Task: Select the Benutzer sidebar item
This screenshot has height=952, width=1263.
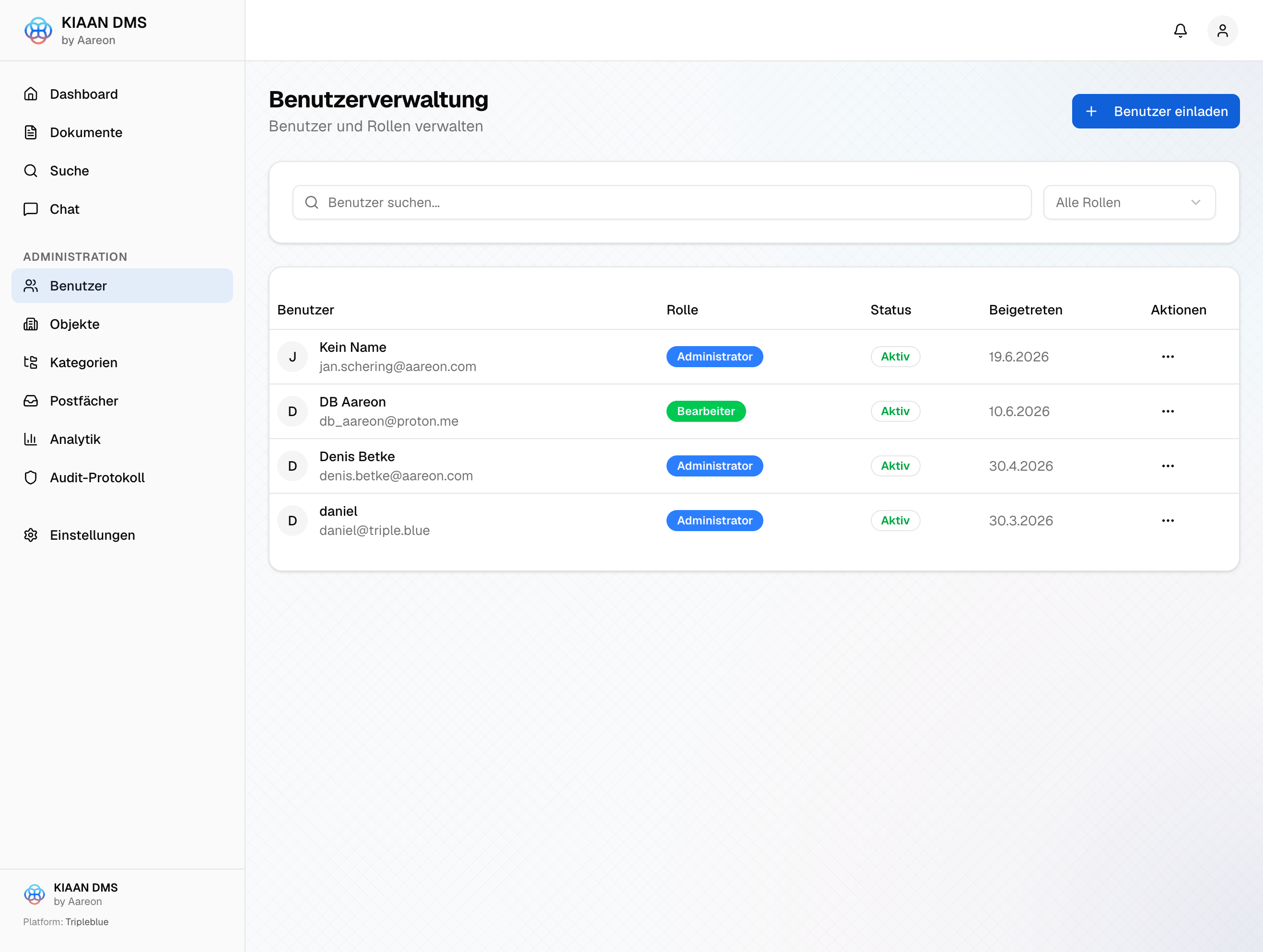Action: tap(122, 285)
